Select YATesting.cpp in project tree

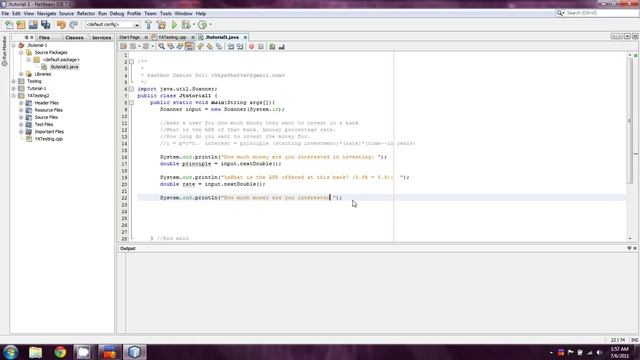coord(49,139)
